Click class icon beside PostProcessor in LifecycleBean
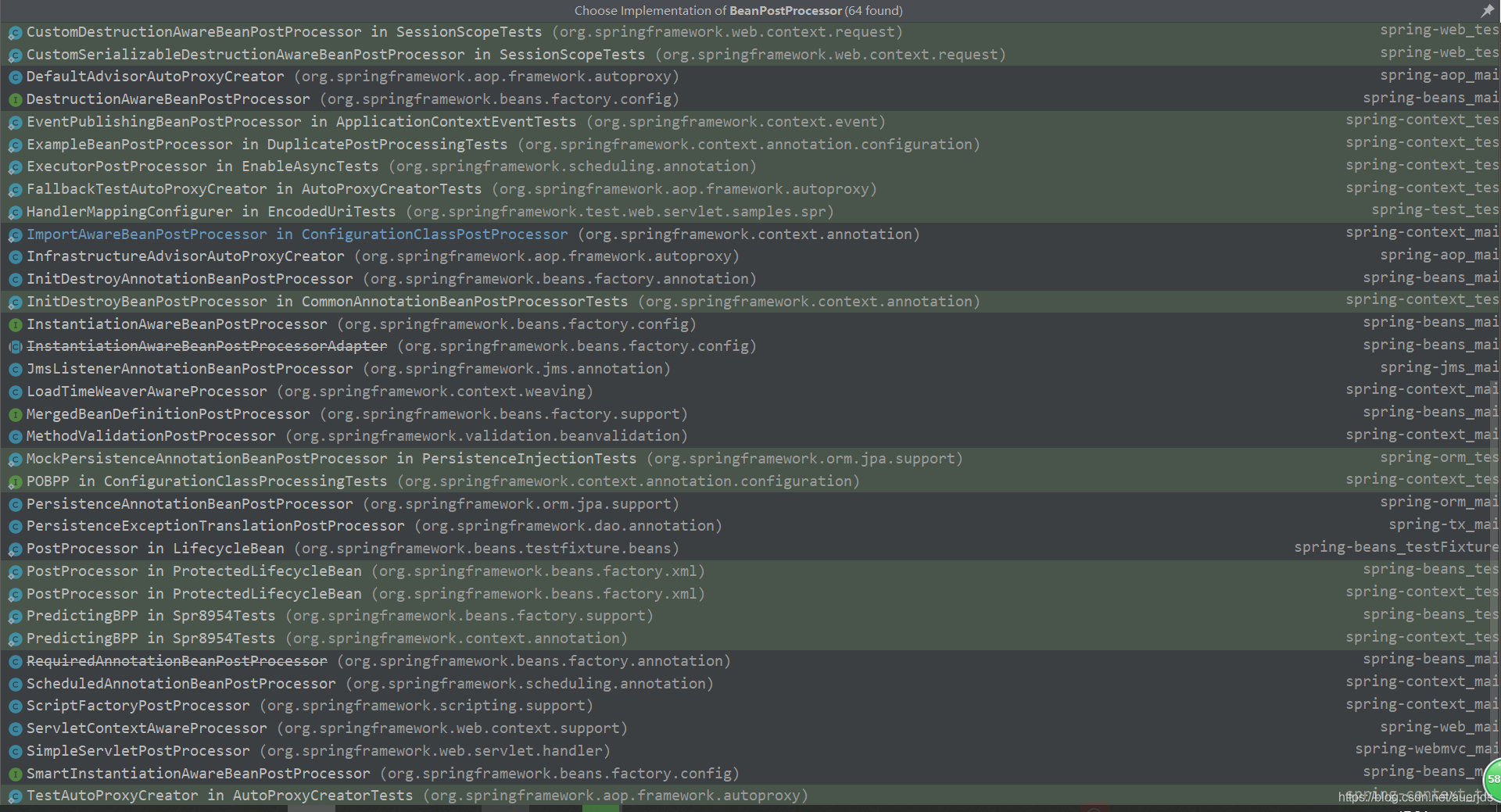 pos(15,549)
